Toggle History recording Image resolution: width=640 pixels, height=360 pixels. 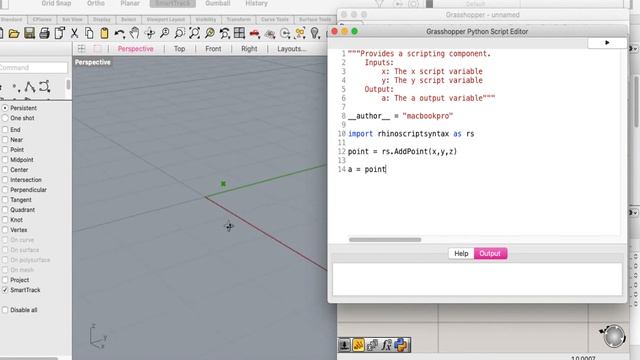tap(256, 3)
